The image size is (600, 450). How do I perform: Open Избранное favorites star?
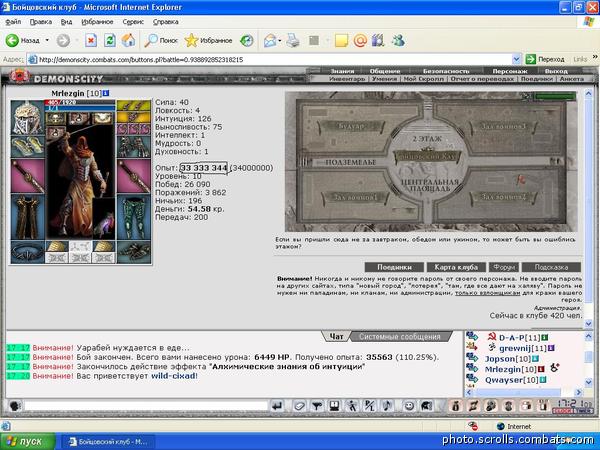[209, 41]
